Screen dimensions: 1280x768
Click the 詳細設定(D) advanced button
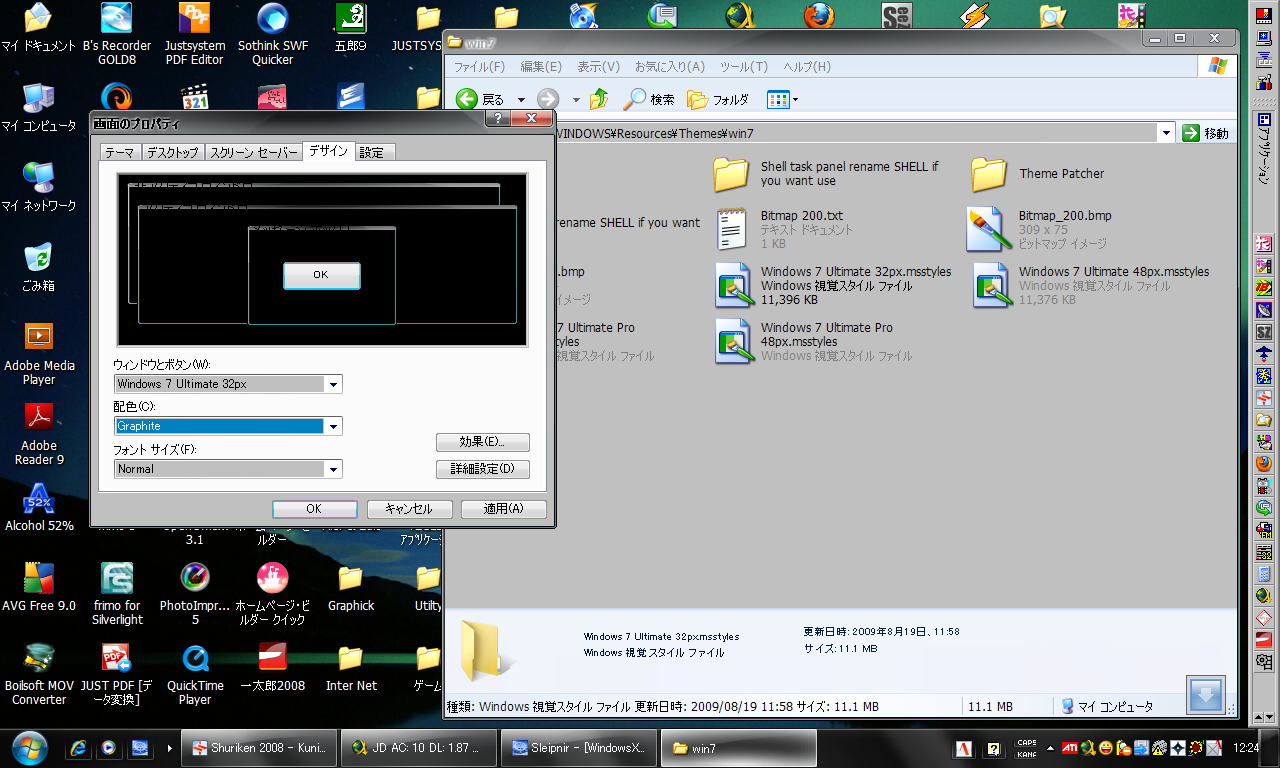point(482,469)
